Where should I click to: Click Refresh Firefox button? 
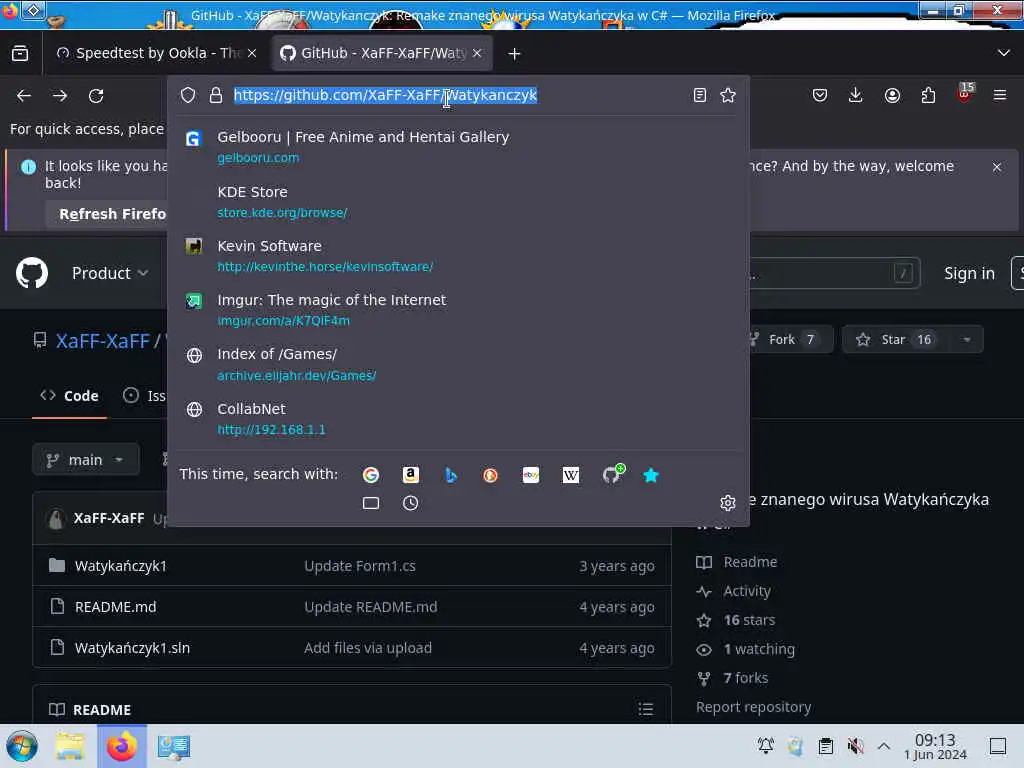pos(106,214)
